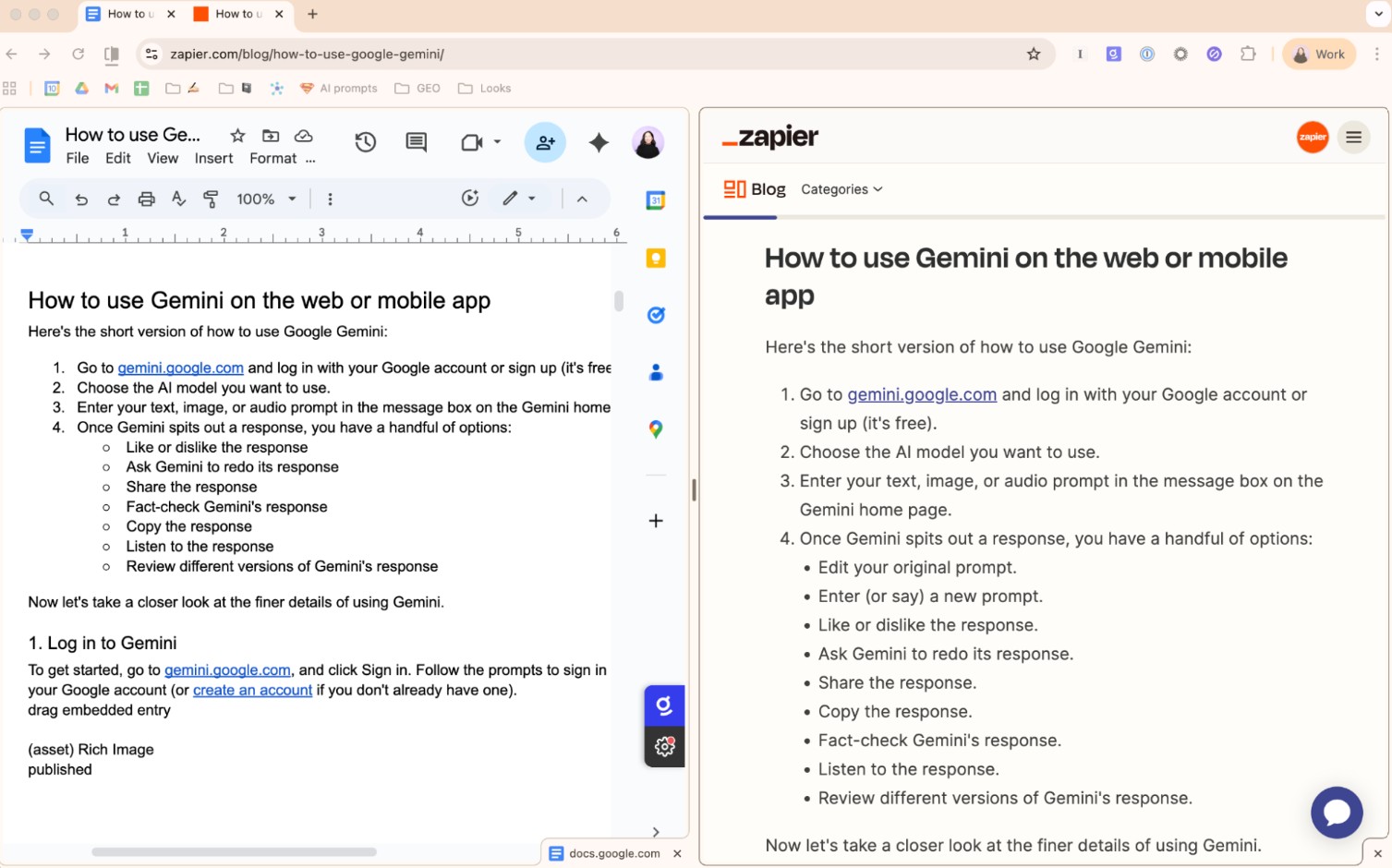Hide the menus with the collapse arrow

(581, 198)
